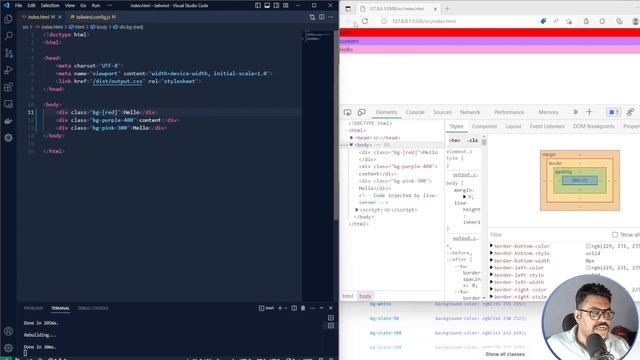Select the TERMINAL panel tab
The image size is (640, 360).
(x=60, y=308)
